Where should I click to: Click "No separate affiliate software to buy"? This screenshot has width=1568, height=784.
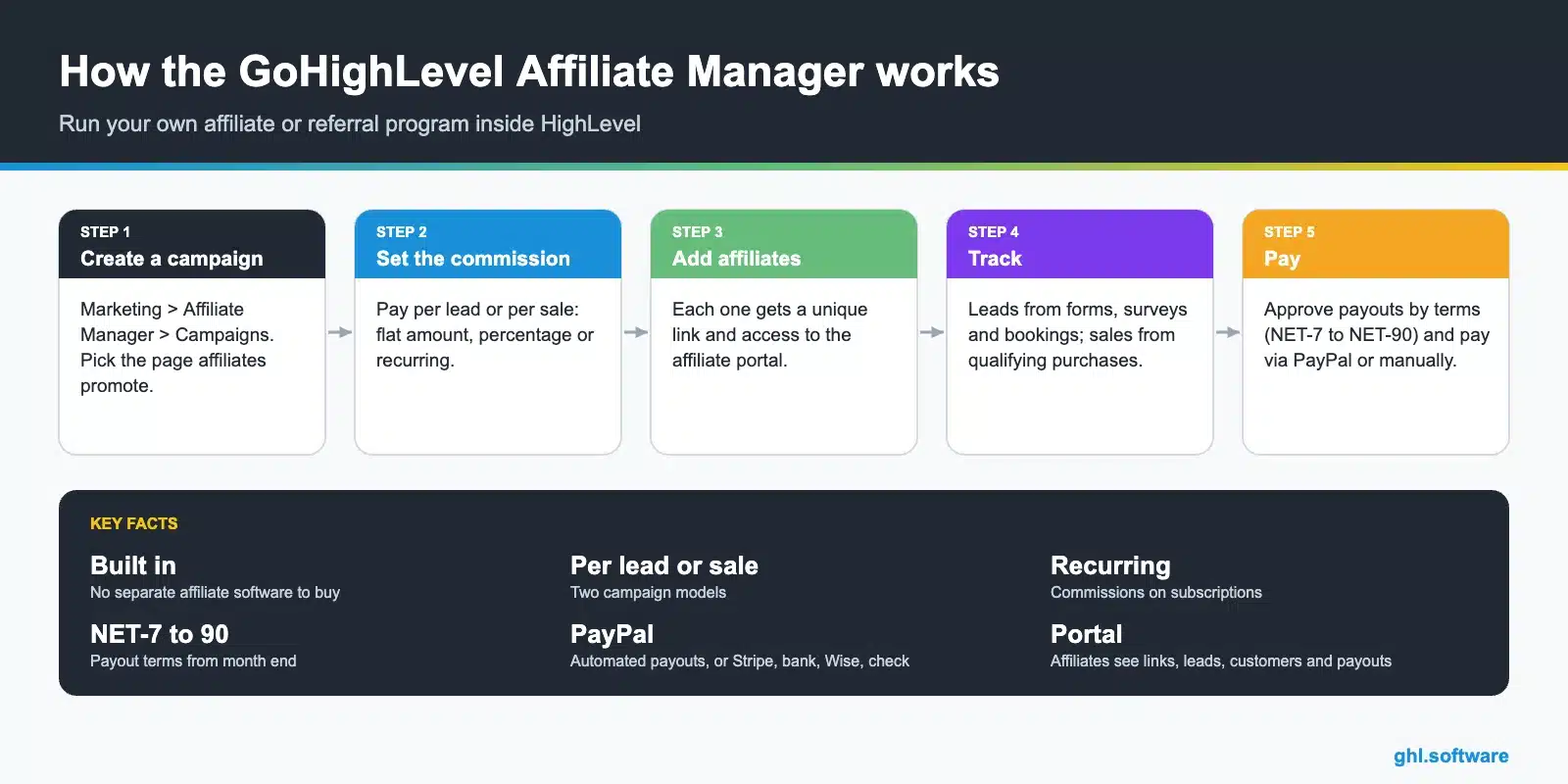[x=215, y=592]
